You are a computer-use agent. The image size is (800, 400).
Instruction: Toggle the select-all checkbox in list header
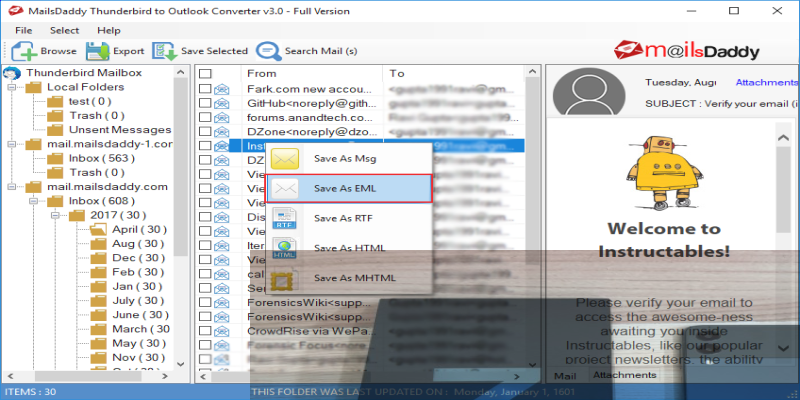tap(205, 74)
